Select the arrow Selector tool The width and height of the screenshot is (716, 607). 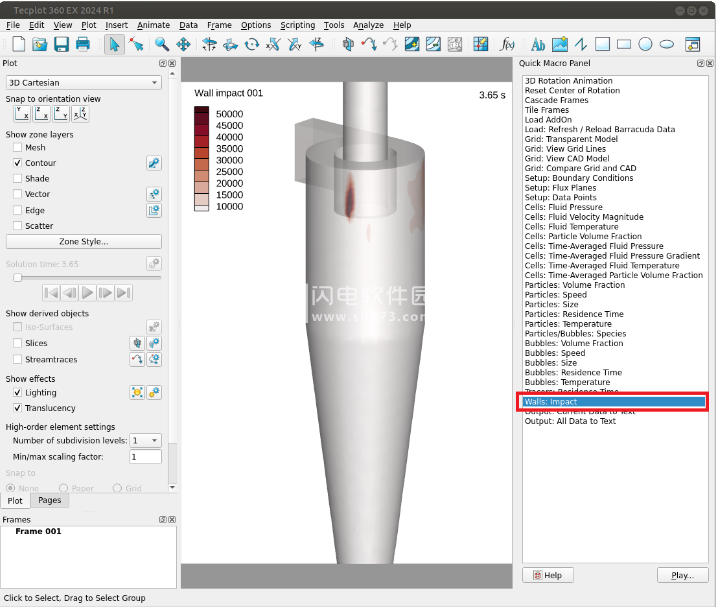tap(114, 44)
